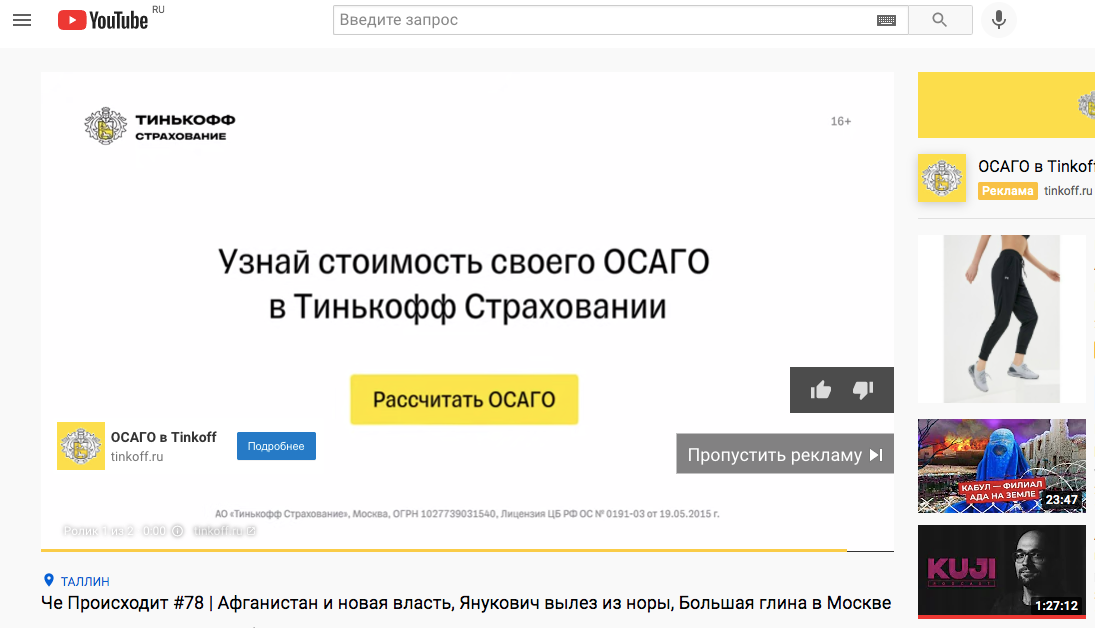Click the АО «Тинькофф Страхование» license disclaimer

[x=467, y=513]
